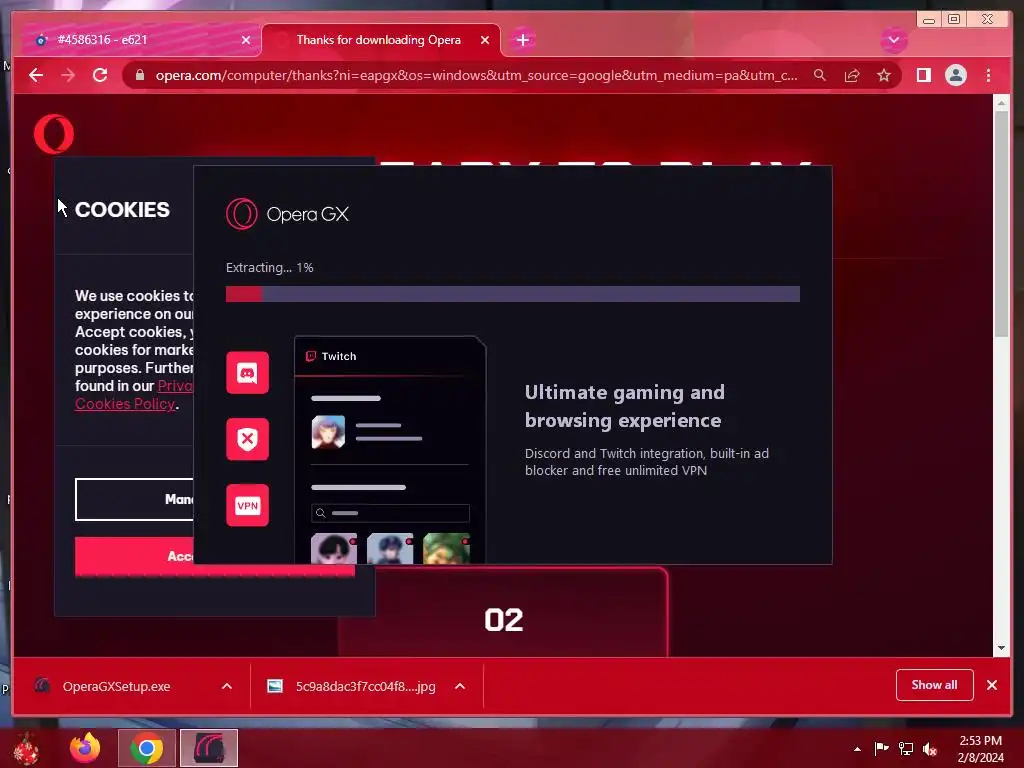This screenshot has width=1024, height=768.
Task: Click the extraction progress bar
Action: point(513,294)
